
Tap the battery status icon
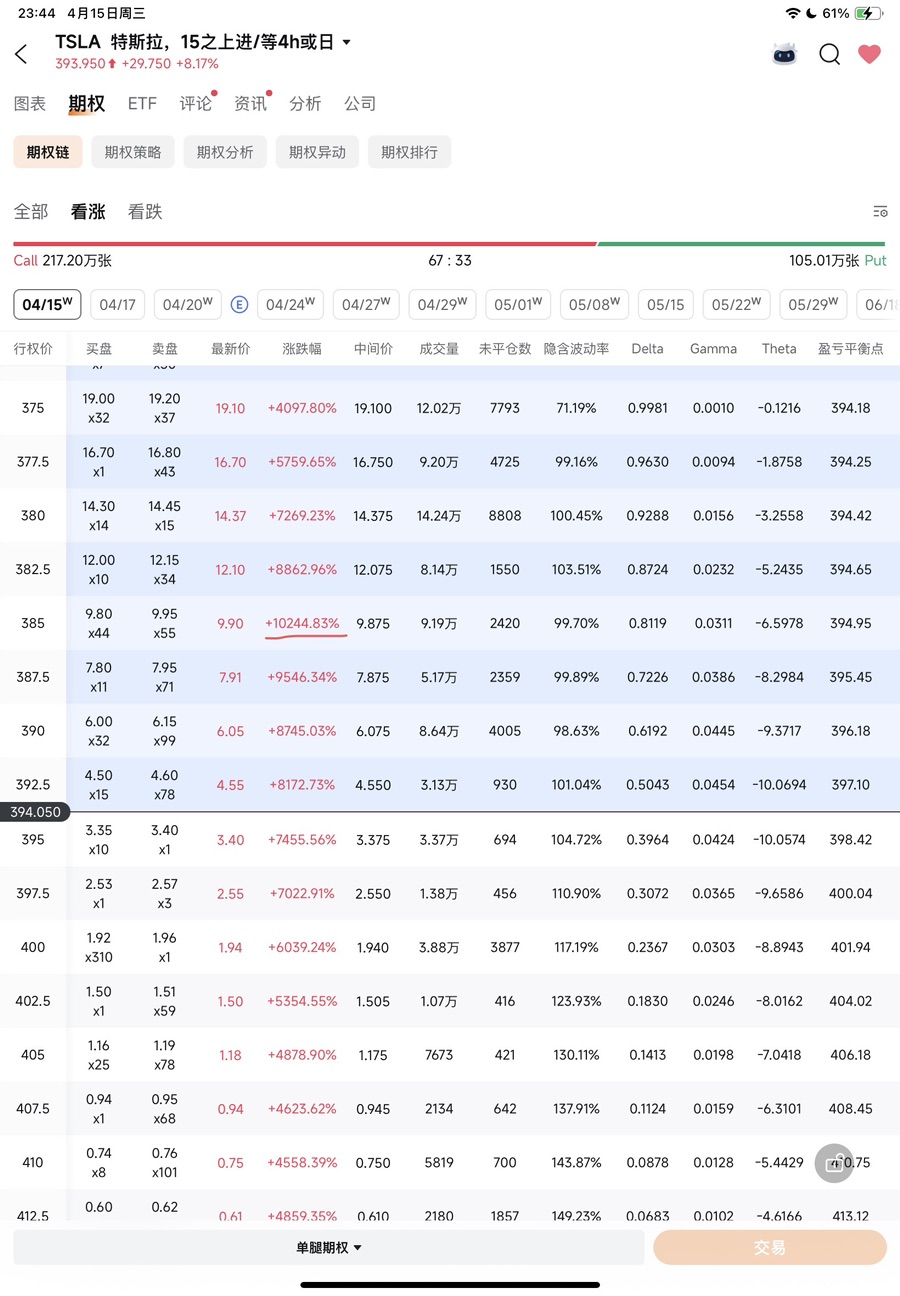click(869, 13)
